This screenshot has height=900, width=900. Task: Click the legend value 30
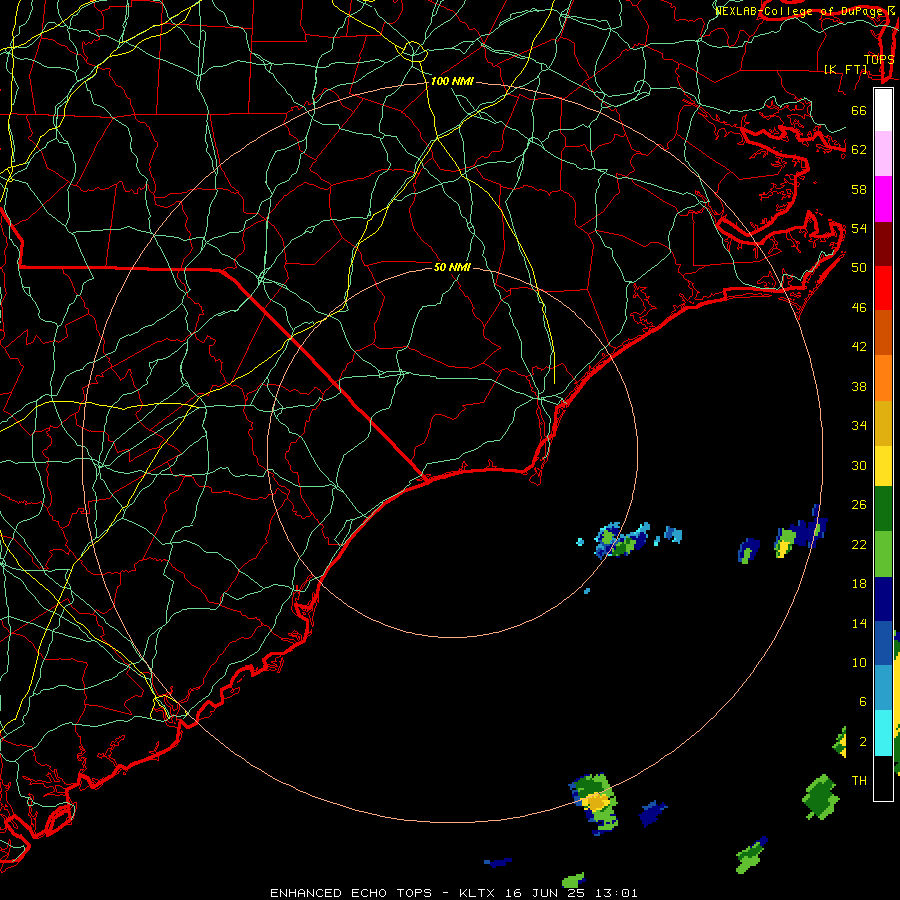[x=859, y=465]
